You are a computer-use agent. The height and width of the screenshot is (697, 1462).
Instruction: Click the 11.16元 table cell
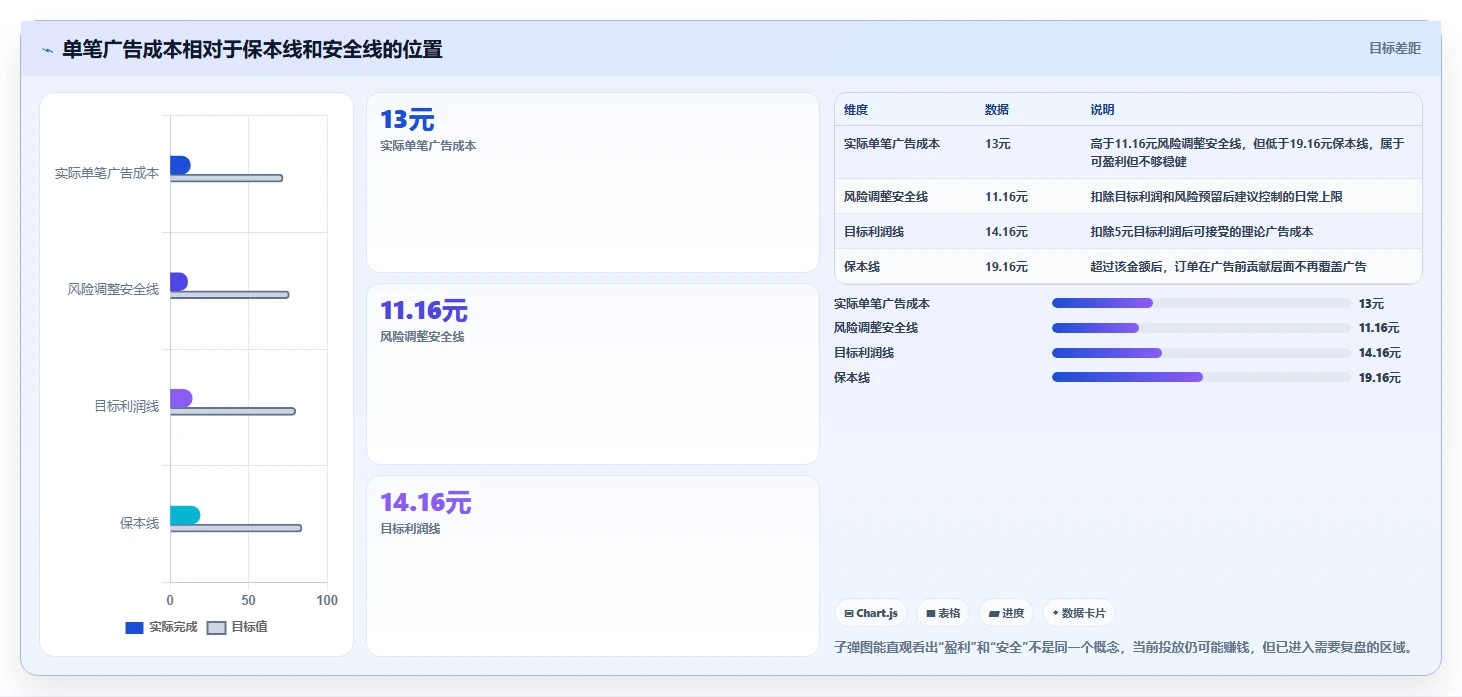(1006, 197)
